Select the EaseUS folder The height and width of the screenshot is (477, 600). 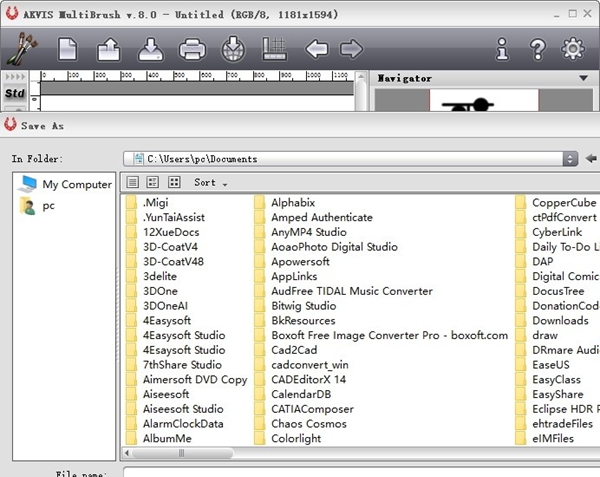click(543, 365)
